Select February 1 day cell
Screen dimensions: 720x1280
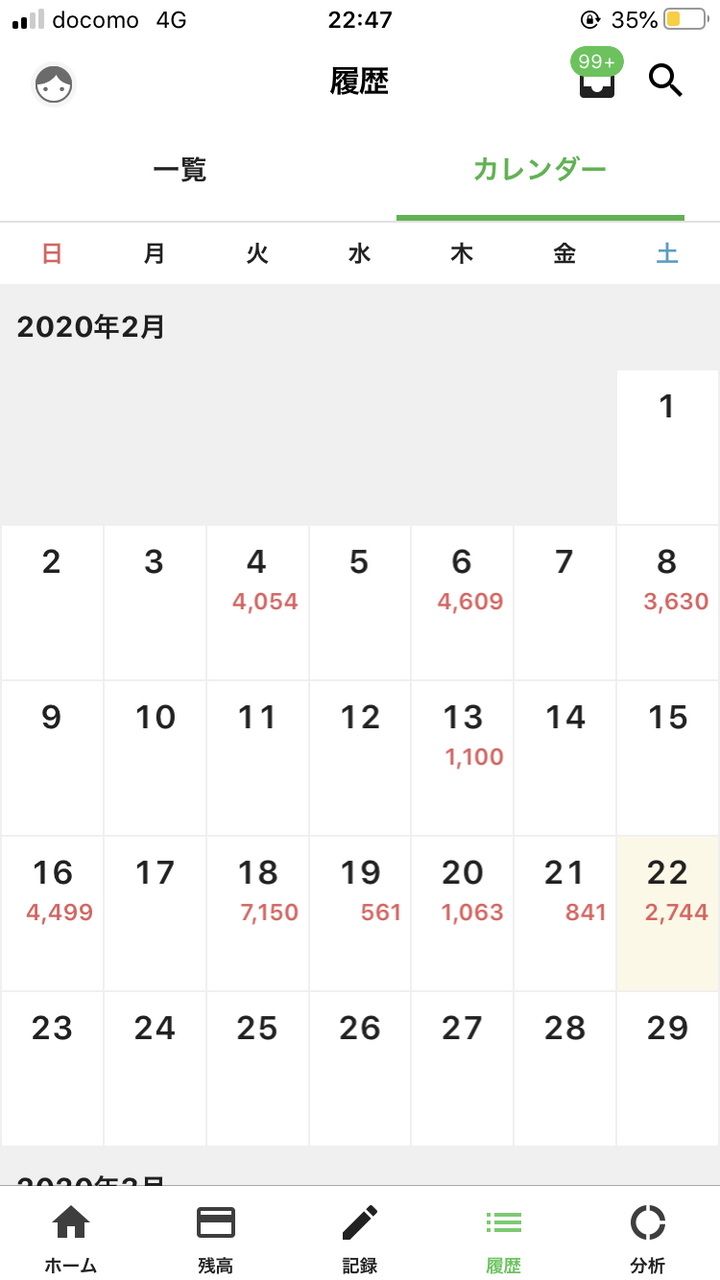click(667, 446)
